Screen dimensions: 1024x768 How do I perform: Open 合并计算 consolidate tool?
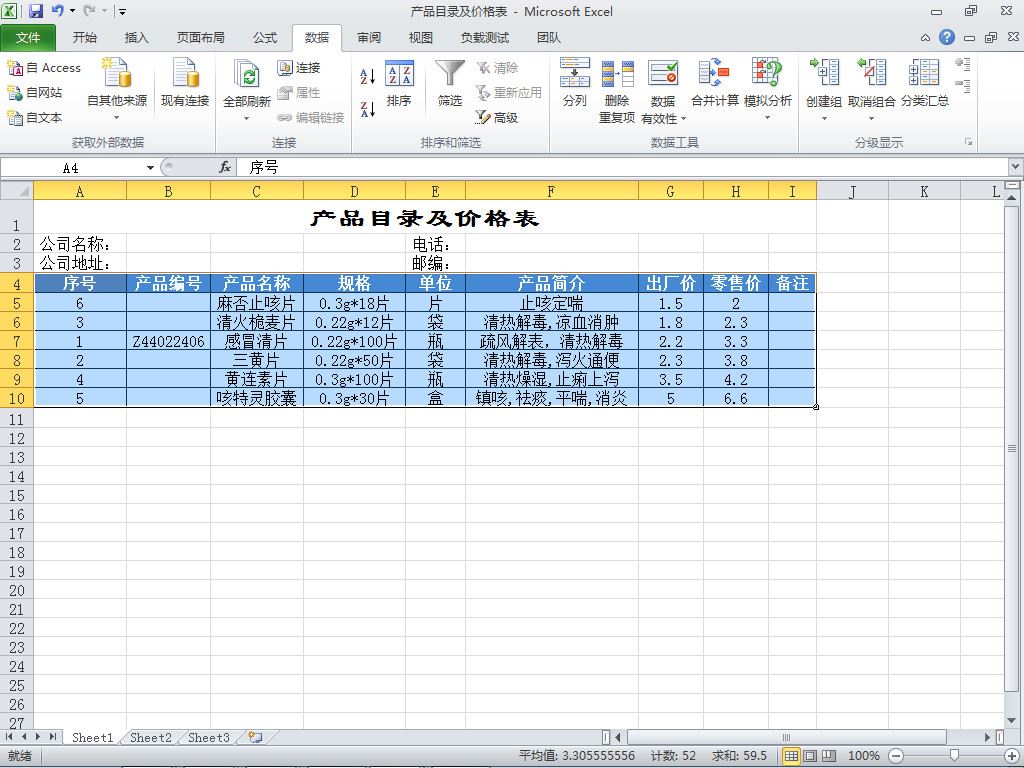pos(715,82)
